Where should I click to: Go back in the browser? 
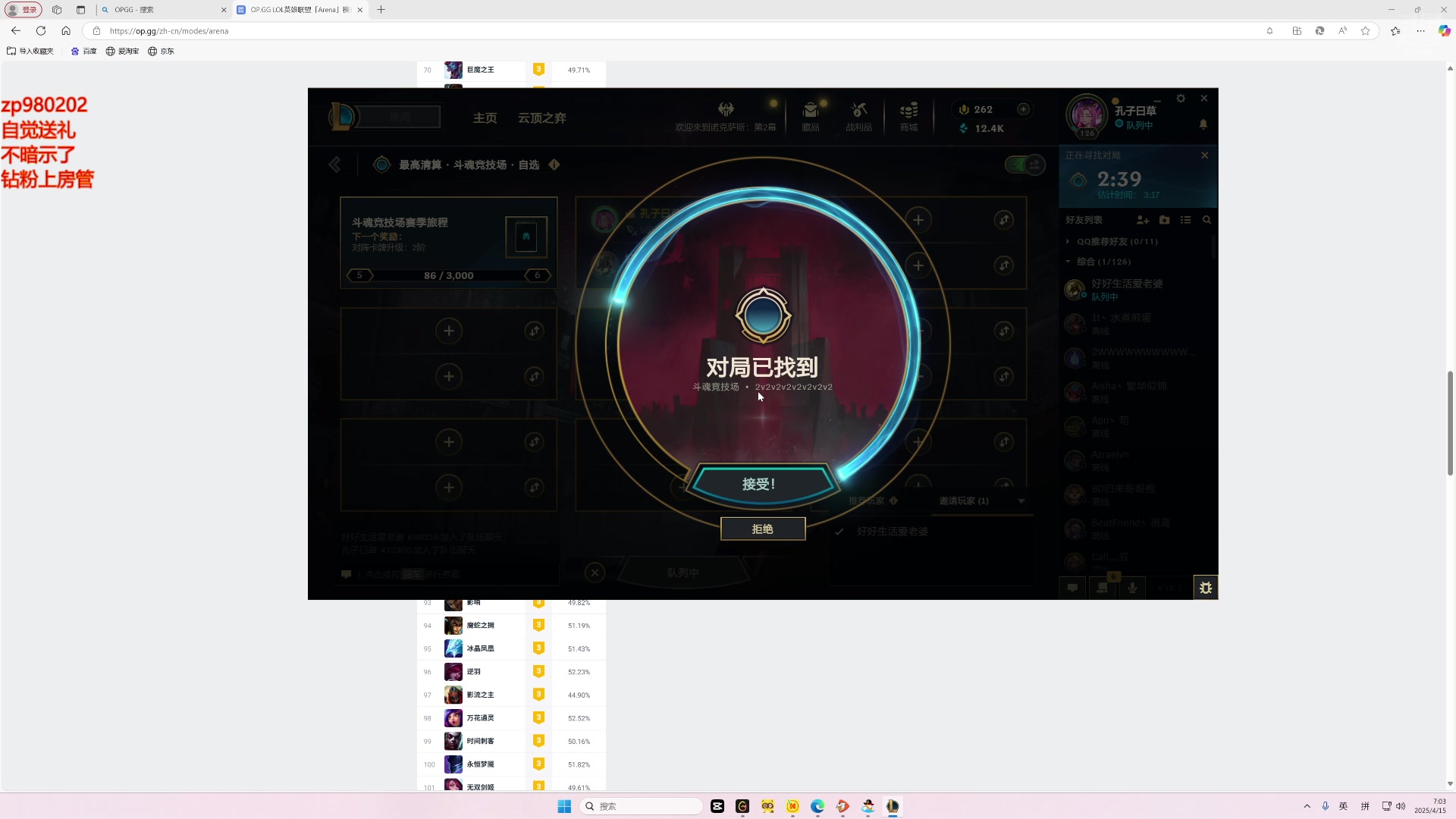(x=16, y=31)
